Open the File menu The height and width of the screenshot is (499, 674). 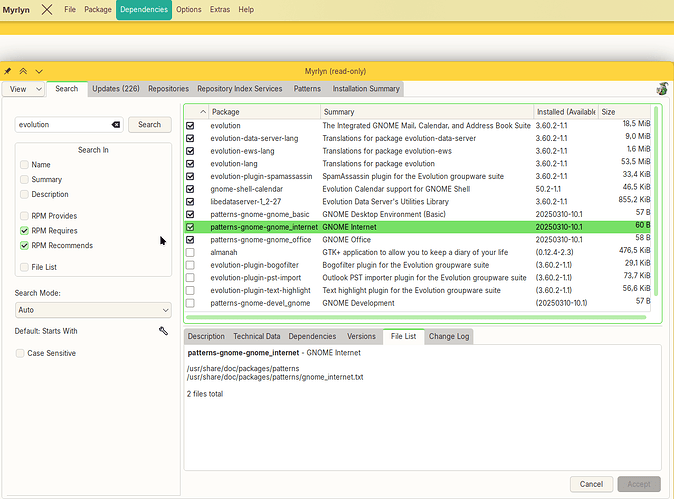(70, 9)
